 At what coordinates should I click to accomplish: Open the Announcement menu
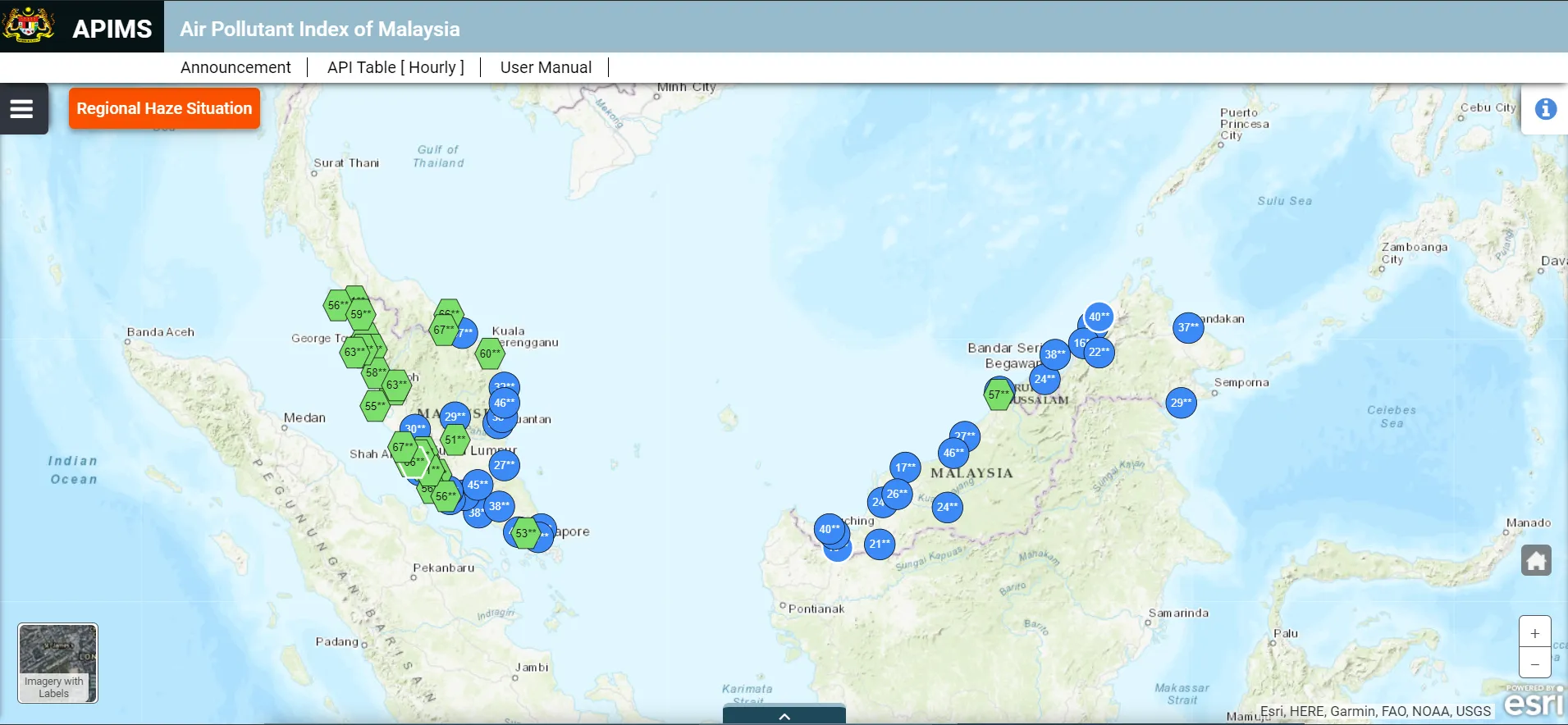coord(235,67)
